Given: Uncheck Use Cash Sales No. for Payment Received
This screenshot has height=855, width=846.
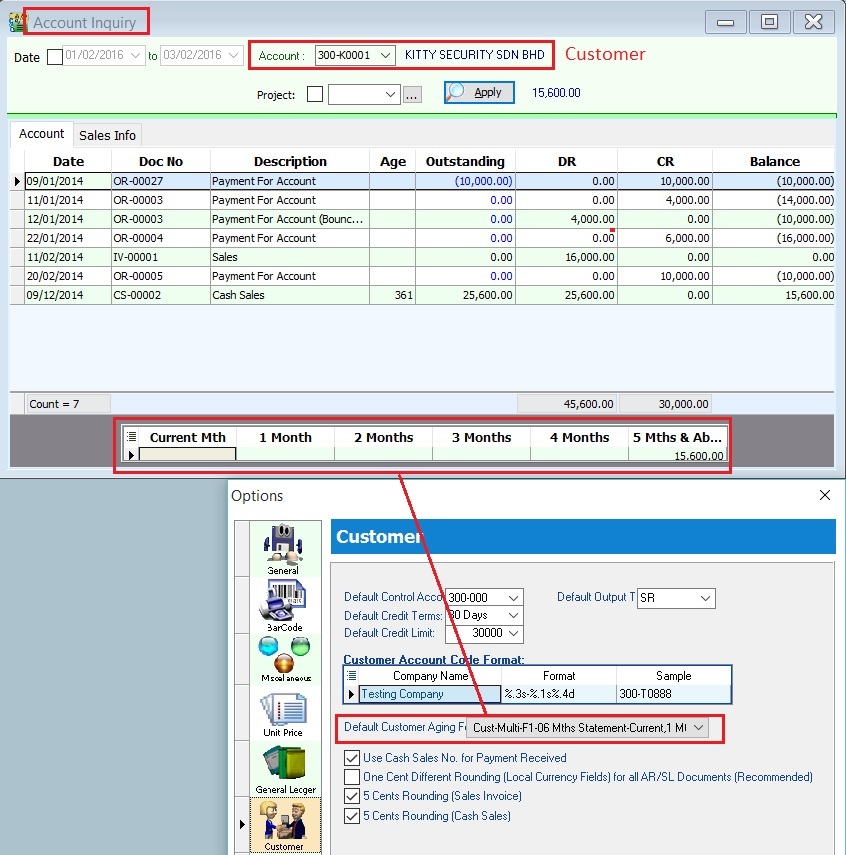Looking at the screenshot, I should 352,758.
